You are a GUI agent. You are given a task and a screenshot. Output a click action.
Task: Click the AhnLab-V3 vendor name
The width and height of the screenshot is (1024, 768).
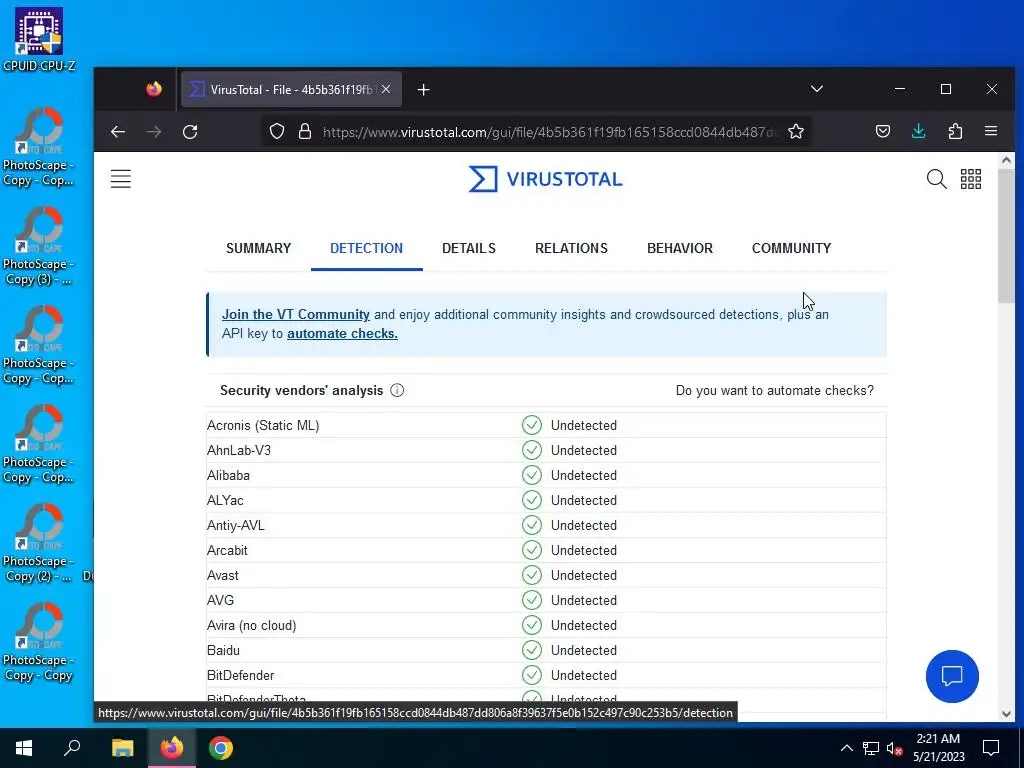(239, 450)
